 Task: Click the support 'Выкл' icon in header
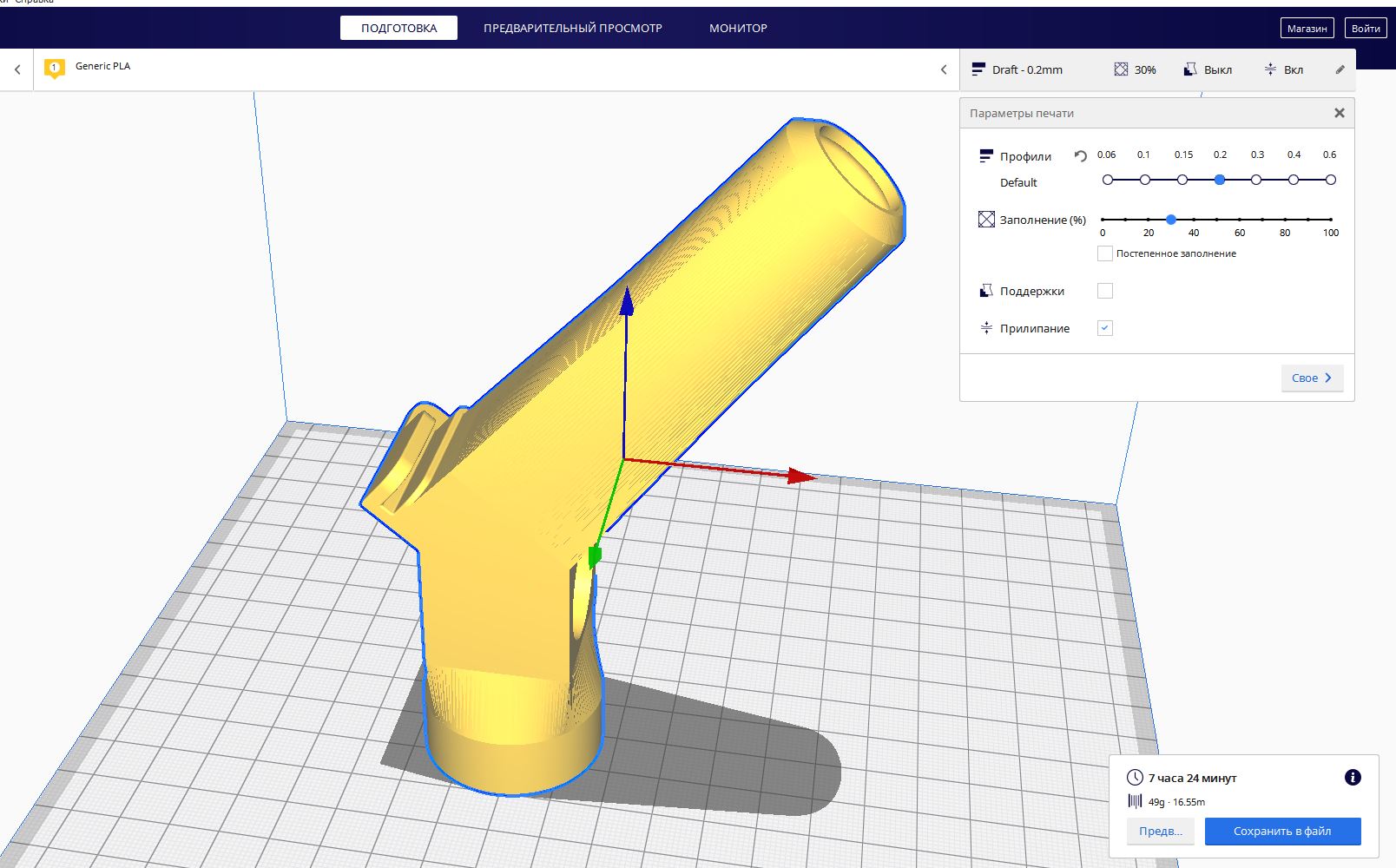coord(1190,69)
